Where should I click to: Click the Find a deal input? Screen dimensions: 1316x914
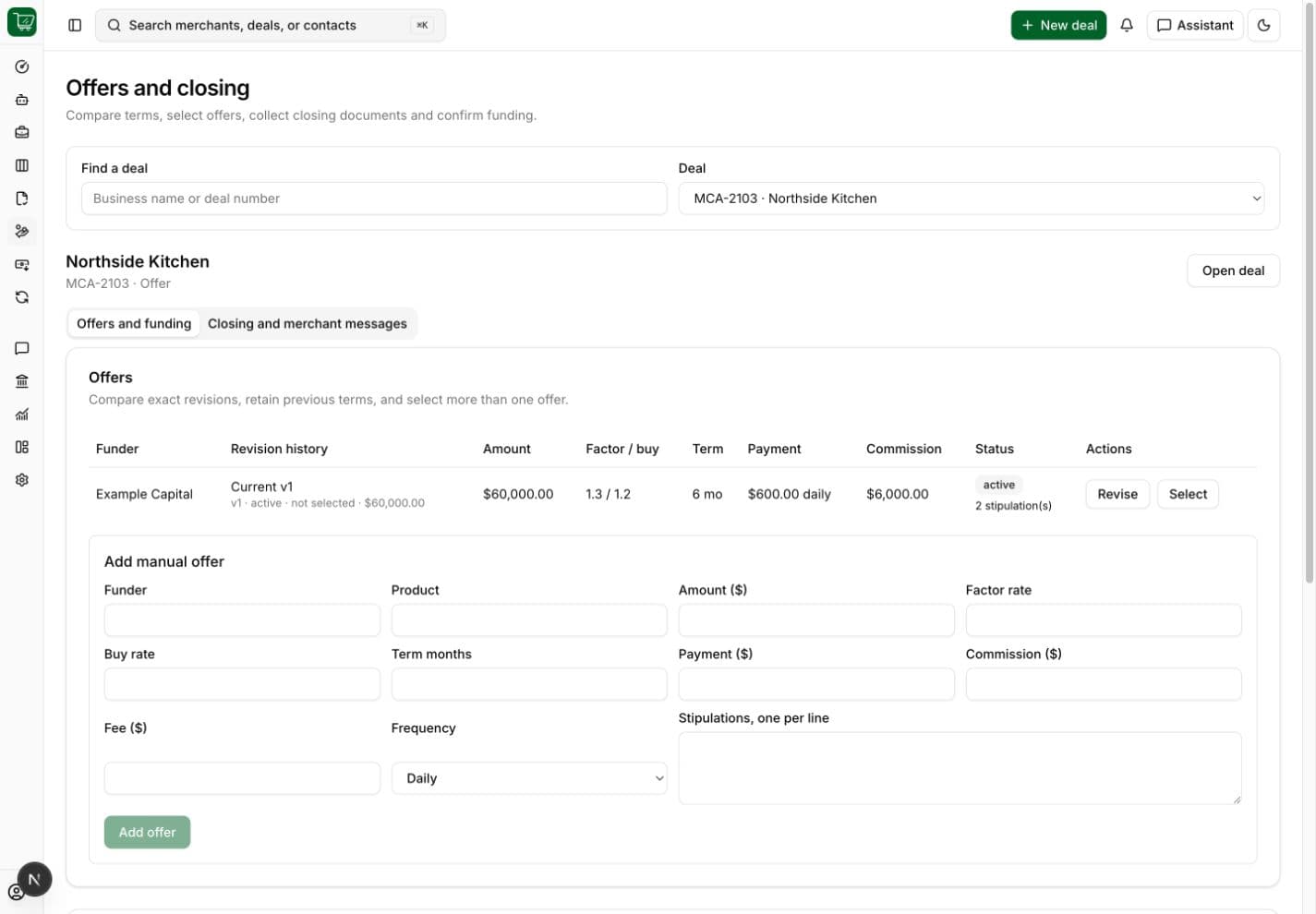click(374, 198)
